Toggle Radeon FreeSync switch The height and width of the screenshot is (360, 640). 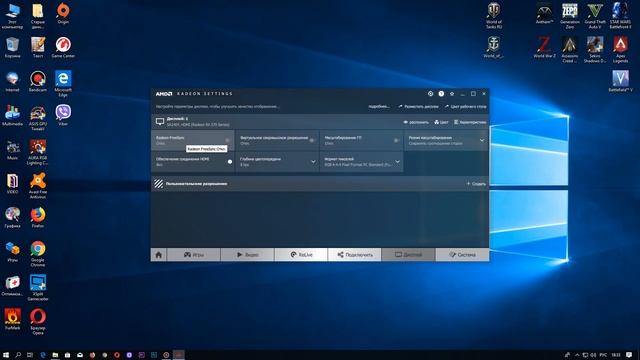pos(227,140)
